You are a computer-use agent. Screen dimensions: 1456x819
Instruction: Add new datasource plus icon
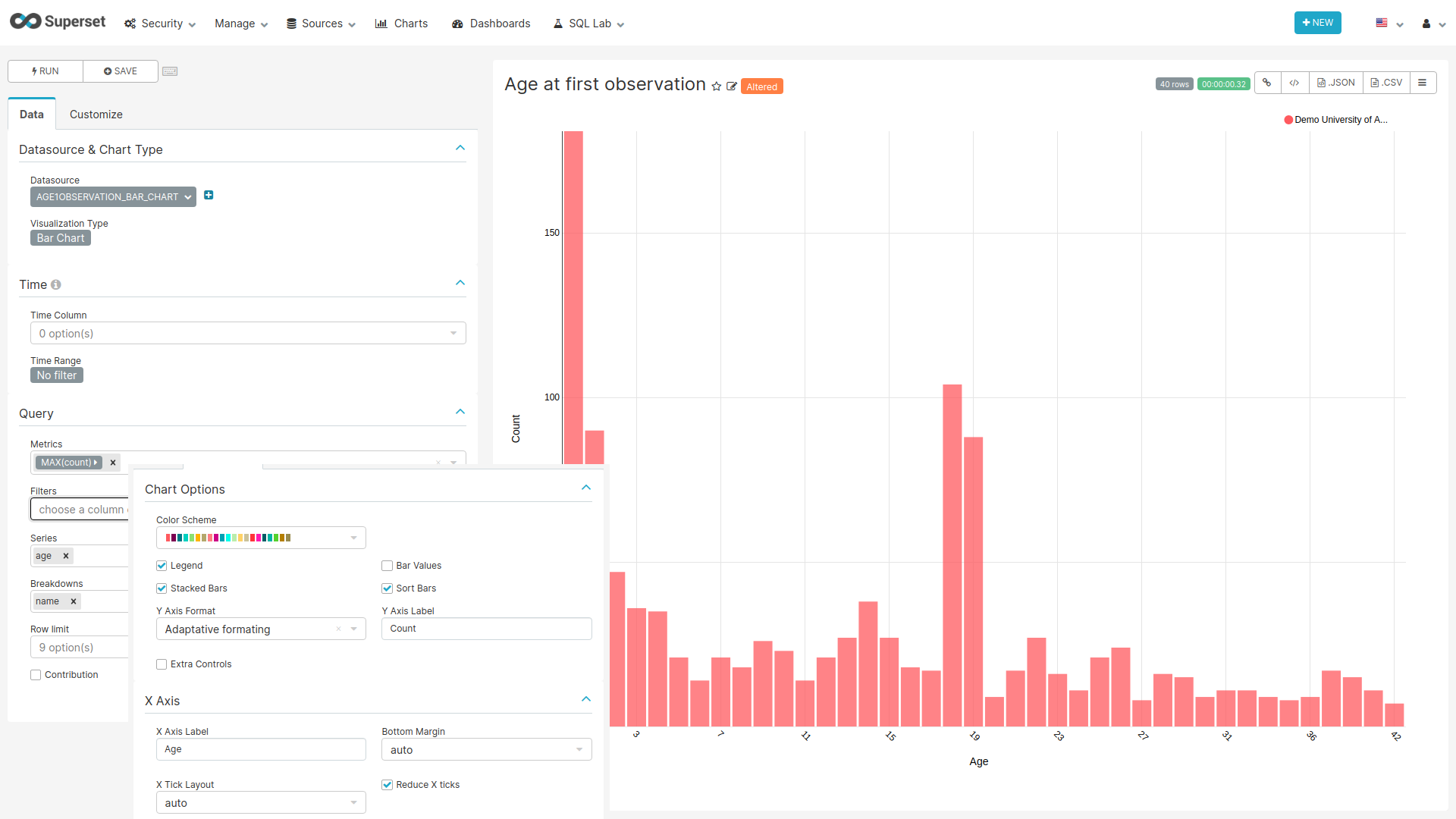[x=209, y=196]
